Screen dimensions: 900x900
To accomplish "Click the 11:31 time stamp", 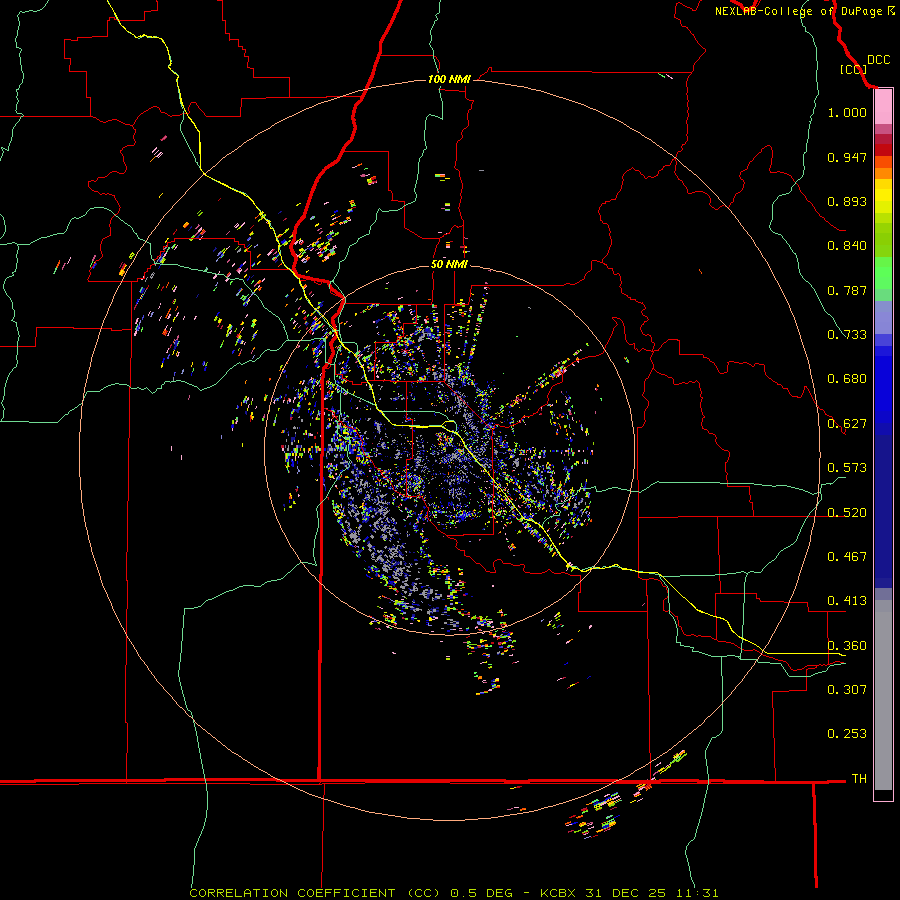I will [696, 893].
